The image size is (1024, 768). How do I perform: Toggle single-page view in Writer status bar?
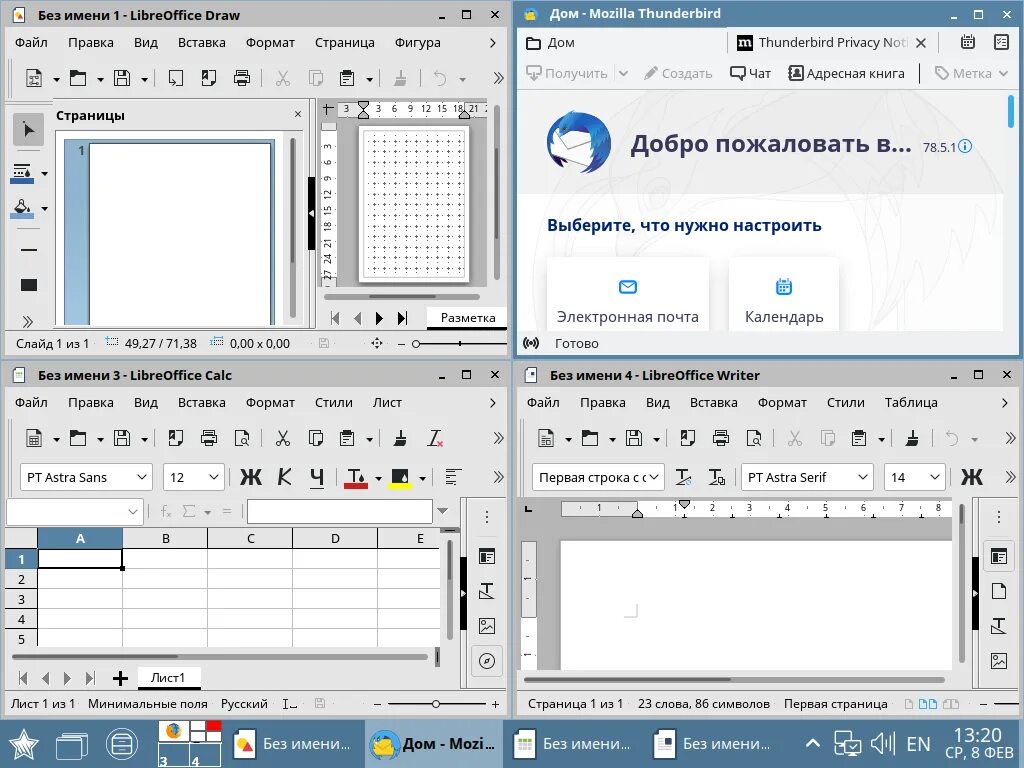point(908,704)
